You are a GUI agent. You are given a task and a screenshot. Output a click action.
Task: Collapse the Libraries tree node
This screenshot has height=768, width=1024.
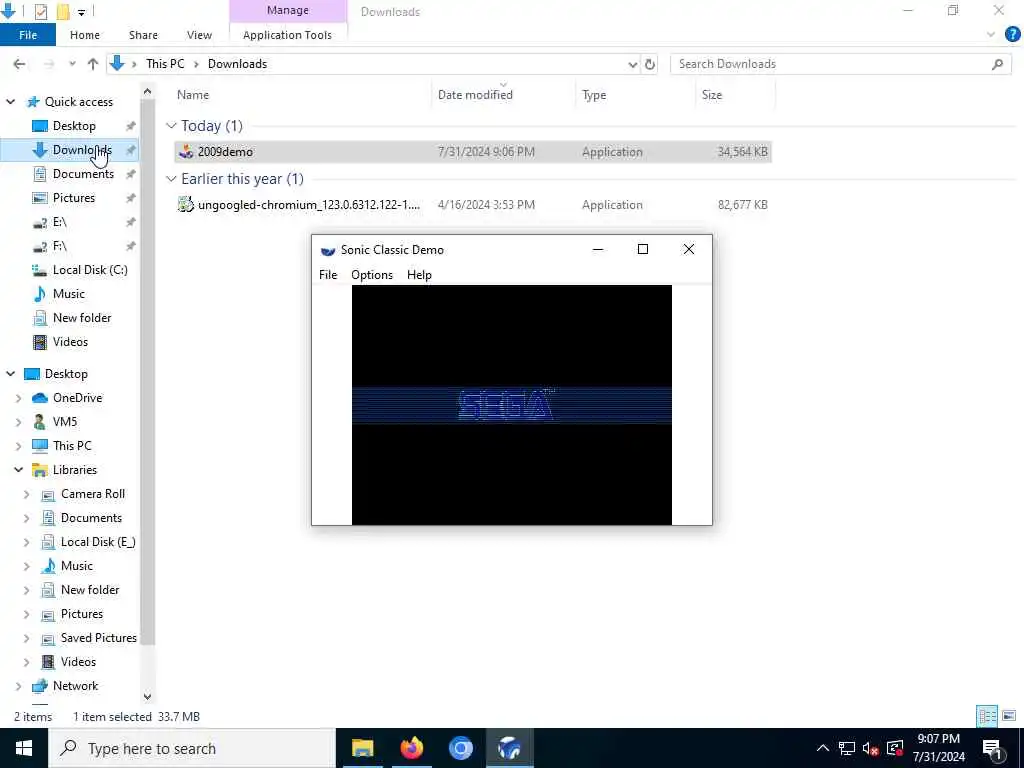coord(18,470)
